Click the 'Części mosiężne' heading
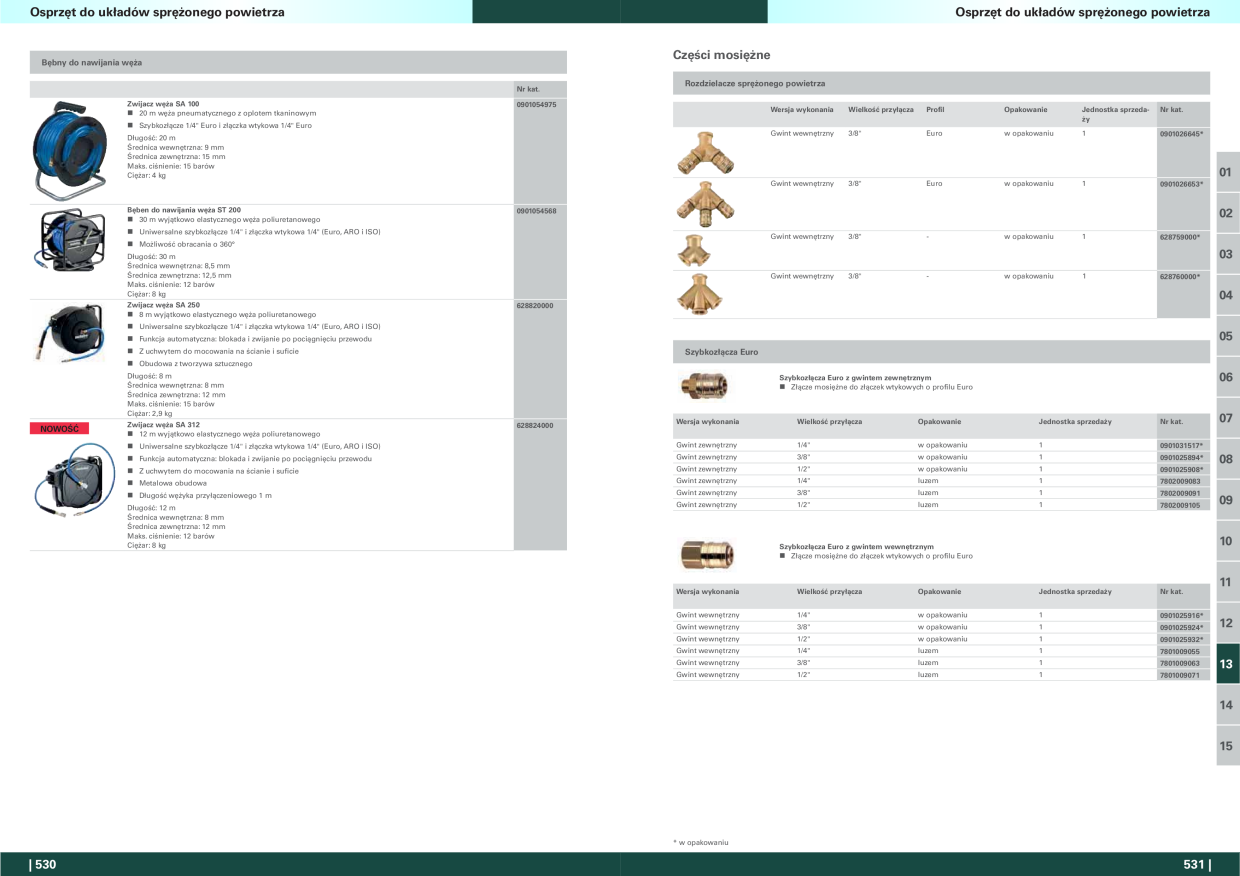The width and height of the screenshot is (1240, 876). (722, 55)
